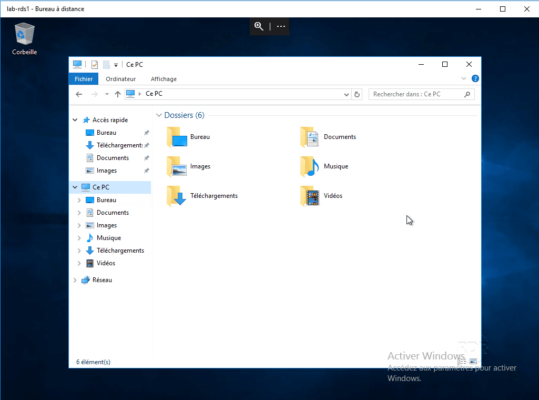Open the three-dots remote session menu
This screenshot has width=539, height=400.
click(281, 26)
